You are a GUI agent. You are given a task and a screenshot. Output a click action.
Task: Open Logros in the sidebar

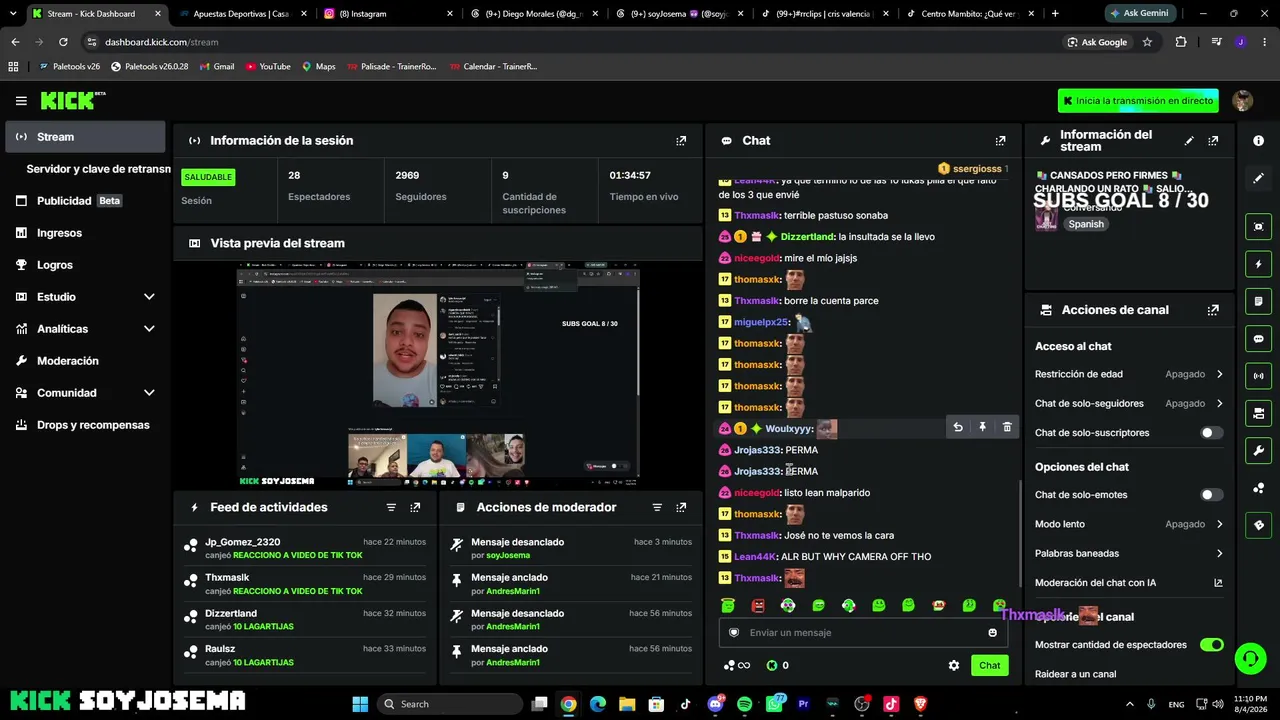click(85, 265)
